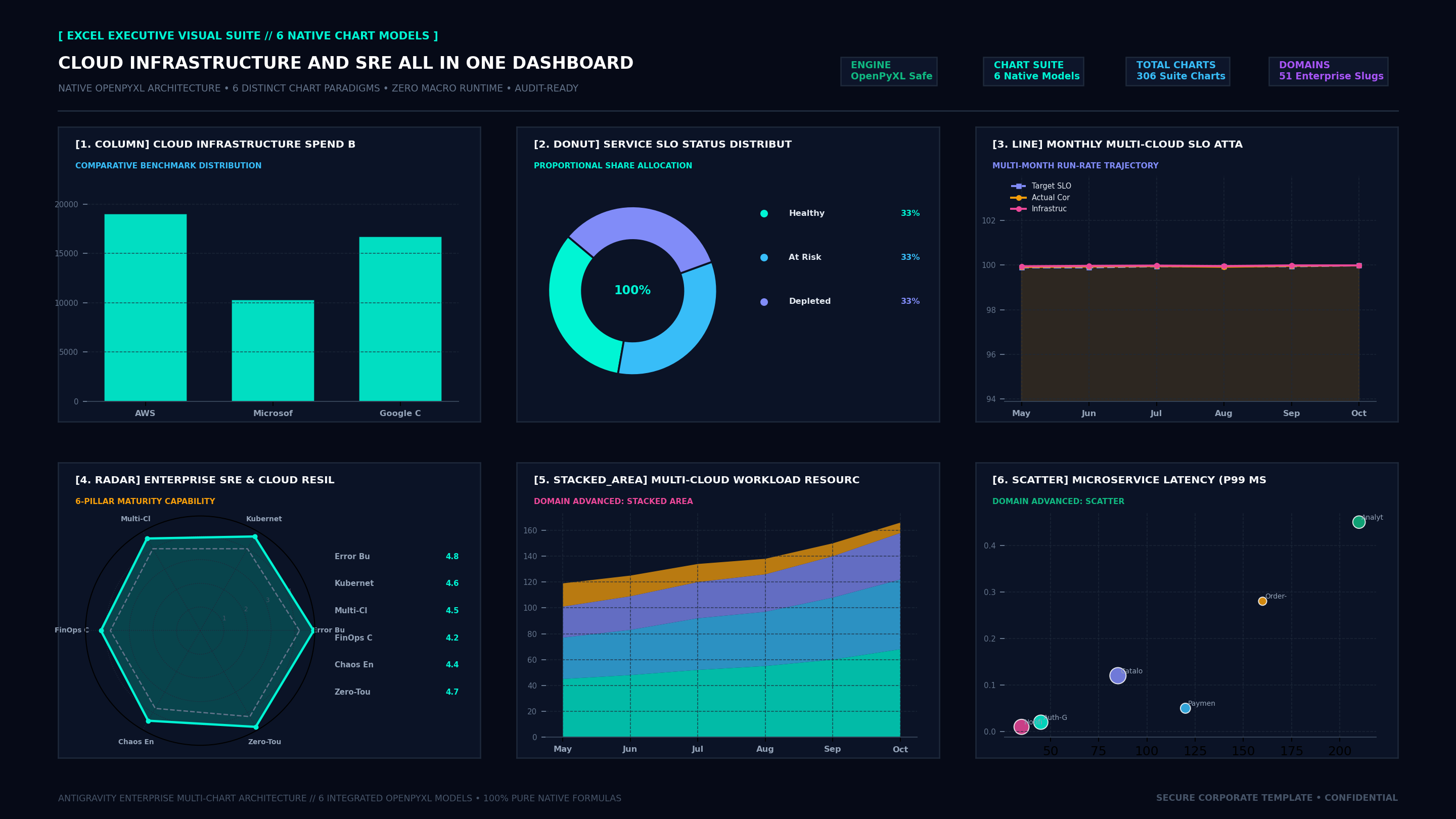1456x819 pixels.
Task: Click the FinOps C score 4.2
Action: pos(452,638)
